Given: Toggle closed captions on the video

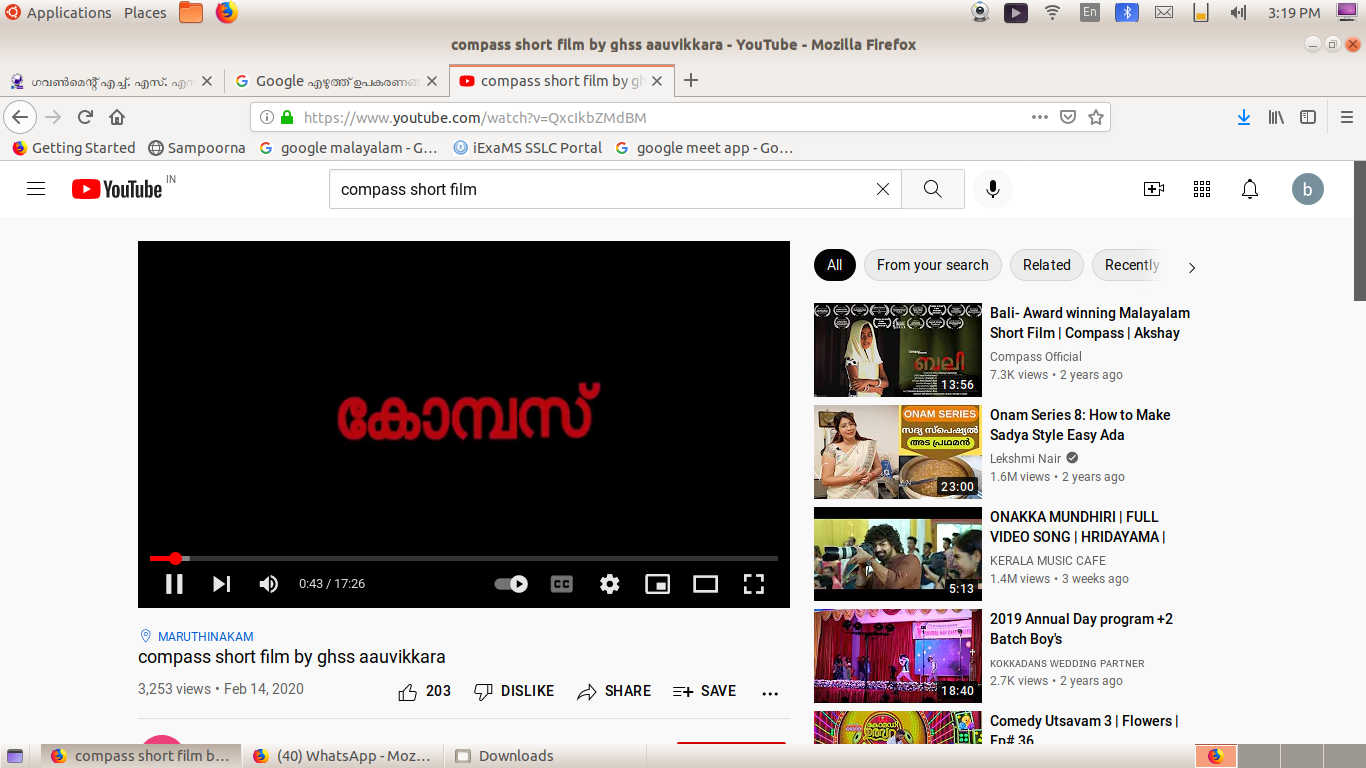Looking at the screenshot, I should click(562, 584).
